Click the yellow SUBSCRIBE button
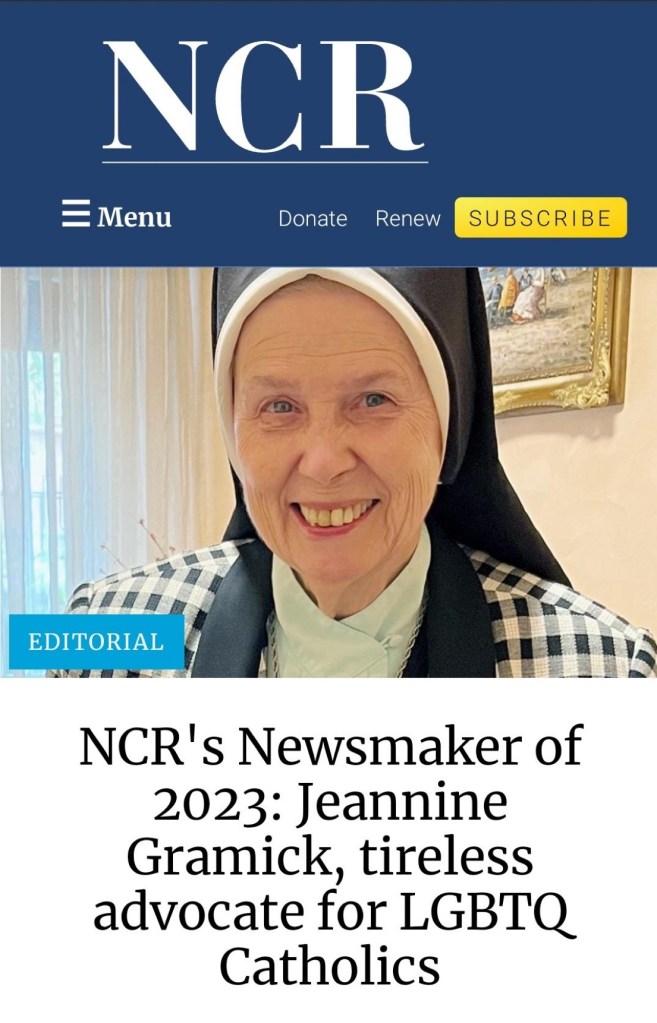 tap(541, 217)
